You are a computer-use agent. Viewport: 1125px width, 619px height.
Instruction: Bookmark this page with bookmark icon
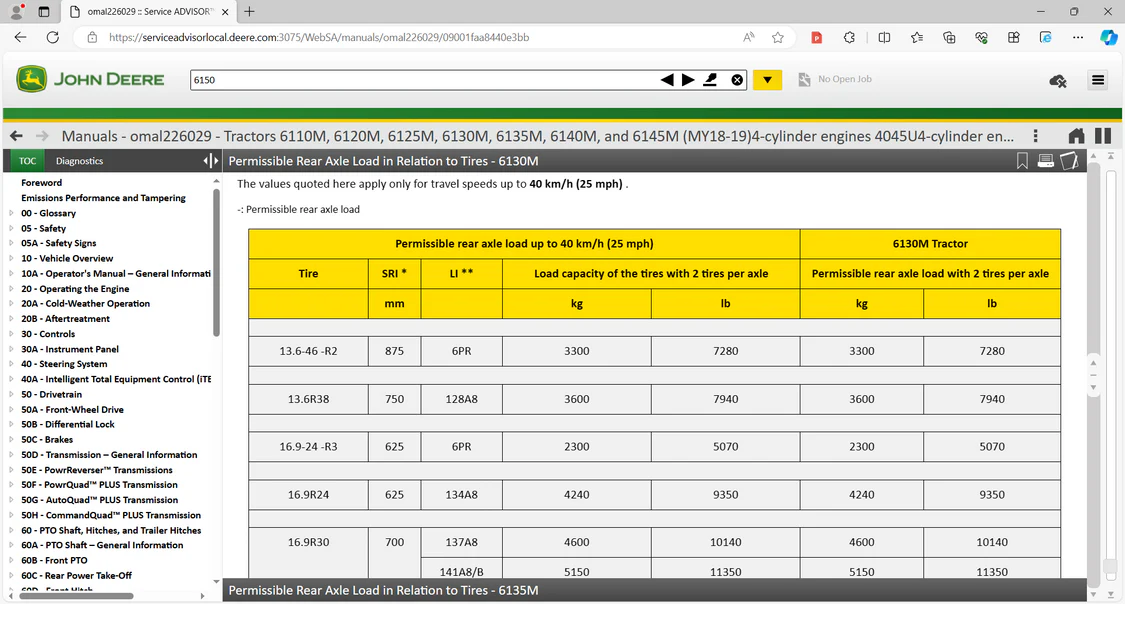[x=1022, y=161]
